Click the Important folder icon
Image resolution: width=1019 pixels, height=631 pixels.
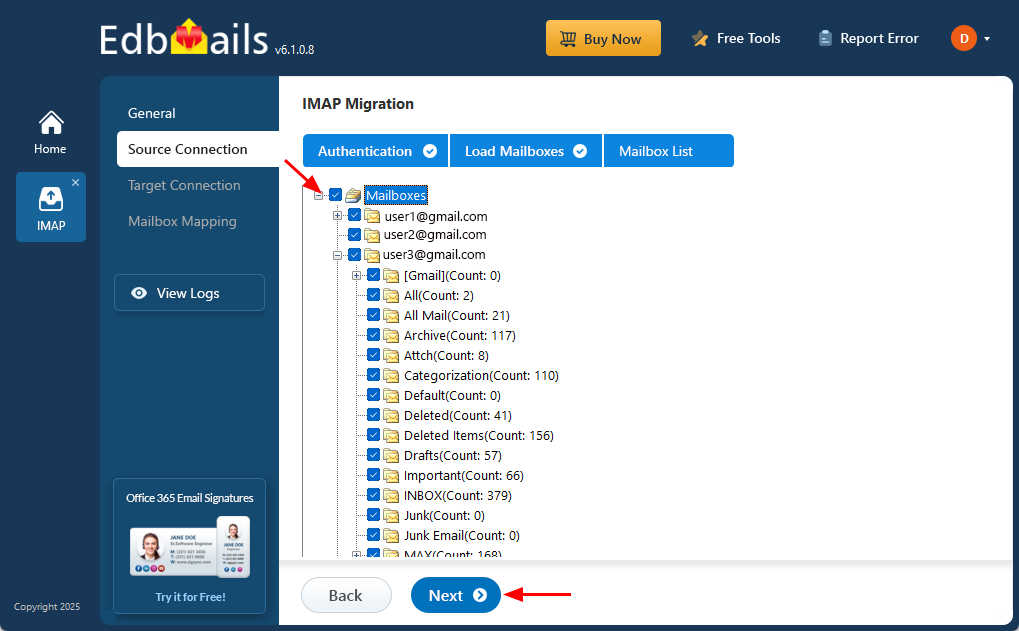(391, 476)
